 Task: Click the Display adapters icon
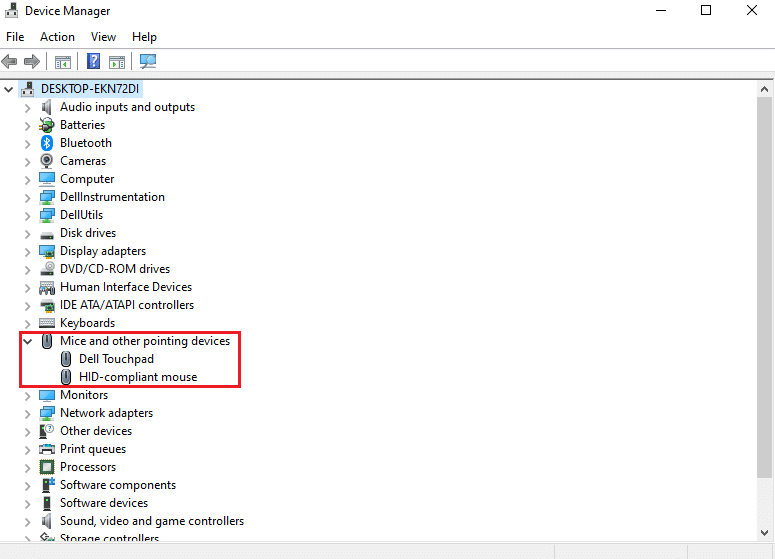click(x=47, y=251)
